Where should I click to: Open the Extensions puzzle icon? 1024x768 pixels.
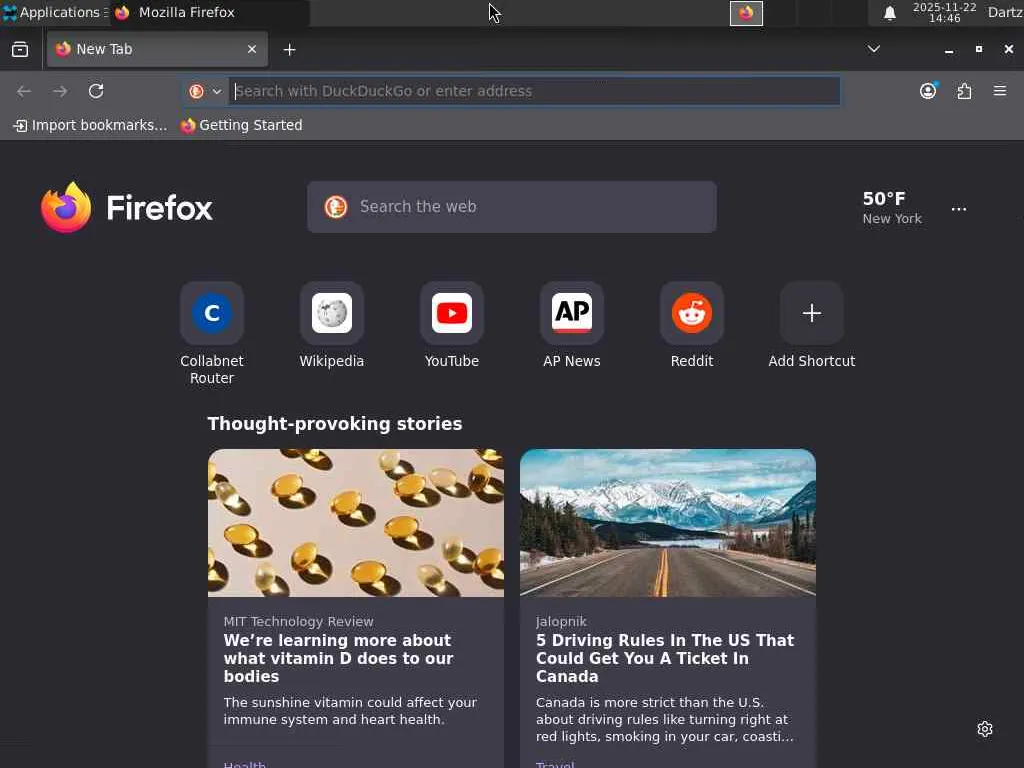(964, 91)
